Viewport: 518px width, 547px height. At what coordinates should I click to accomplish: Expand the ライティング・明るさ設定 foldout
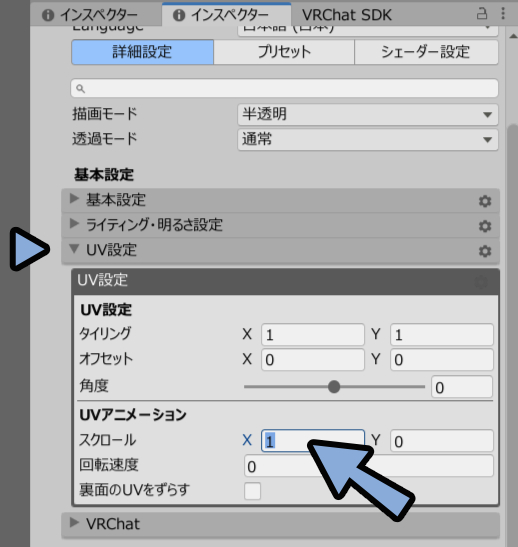coord(74,224)
